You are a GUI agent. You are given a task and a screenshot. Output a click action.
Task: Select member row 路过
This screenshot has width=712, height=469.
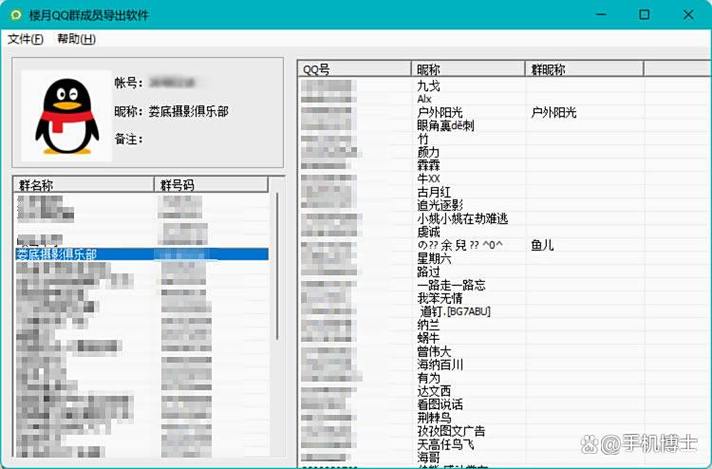(x=428, y=272)
